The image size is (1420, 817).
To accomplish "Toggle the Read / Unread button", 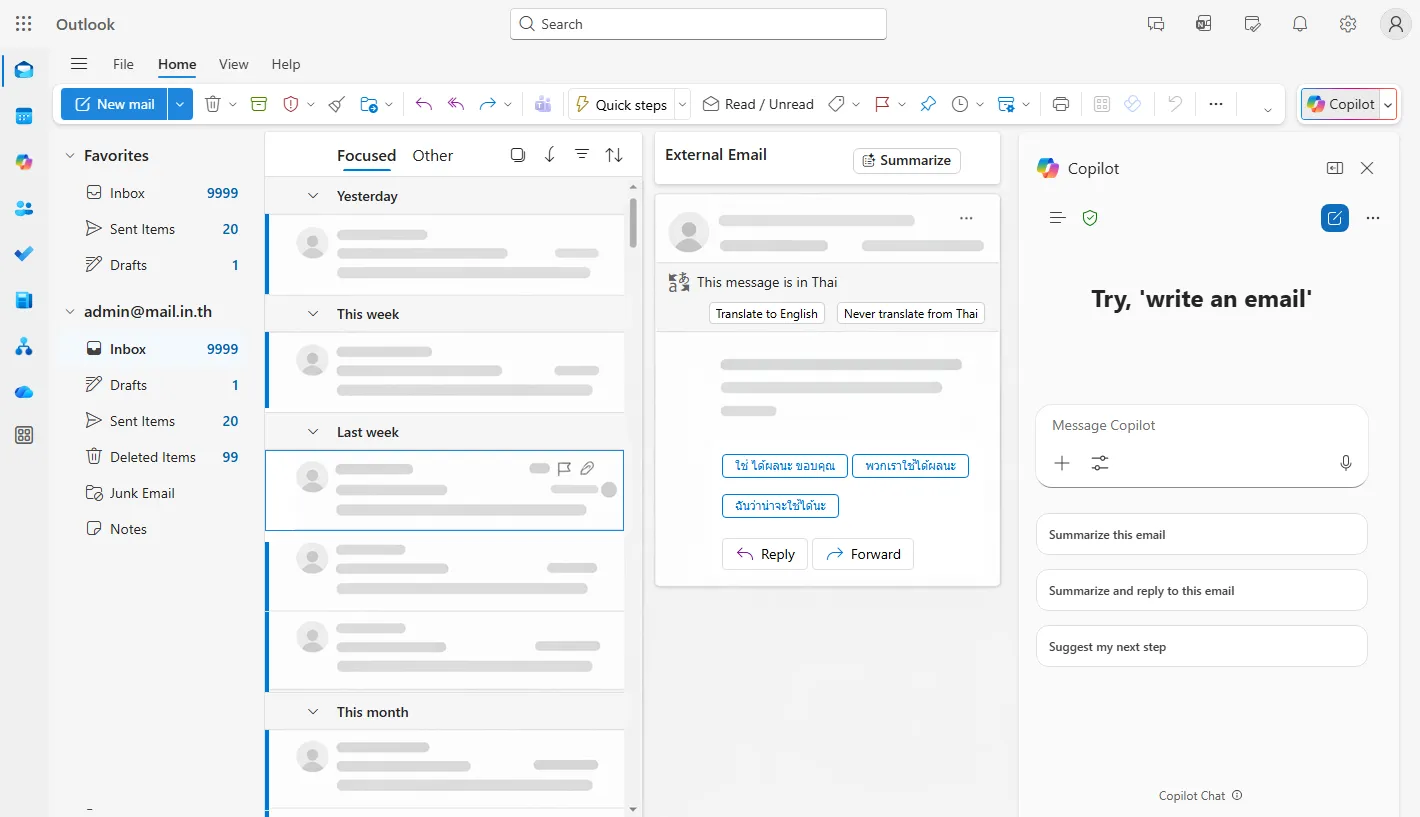I will tap(758, 104).
